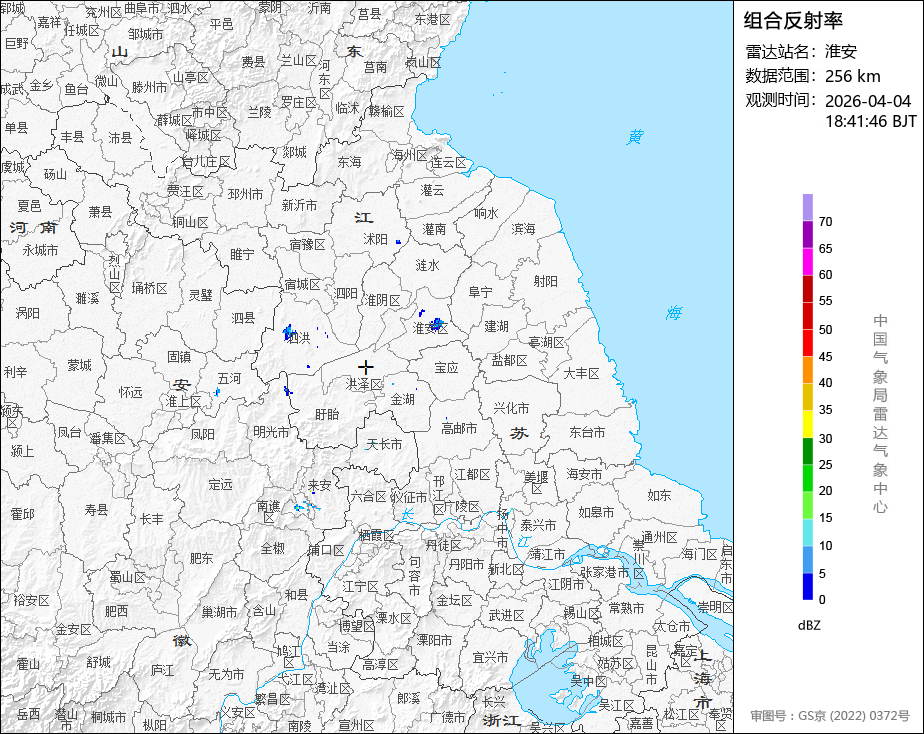Click the dBZ unit label under legend
924x734 pixels.
click(x=809, y=625)
